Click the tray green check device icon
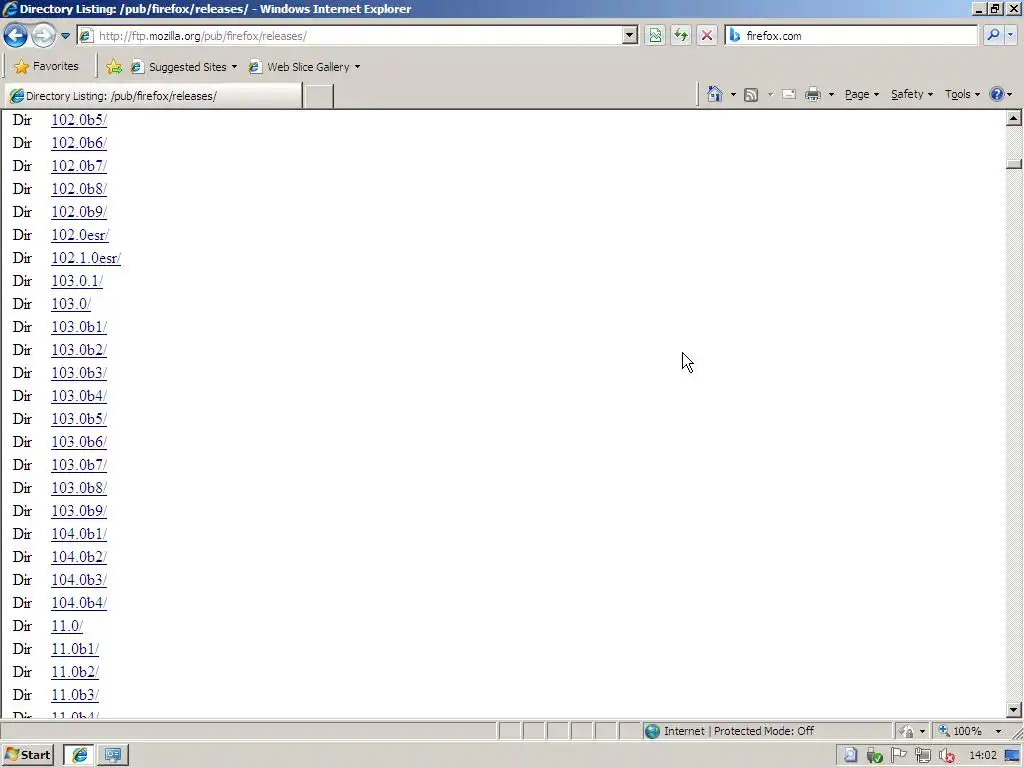This screenshot has height=768, width=1024. (x=874, y=756)
